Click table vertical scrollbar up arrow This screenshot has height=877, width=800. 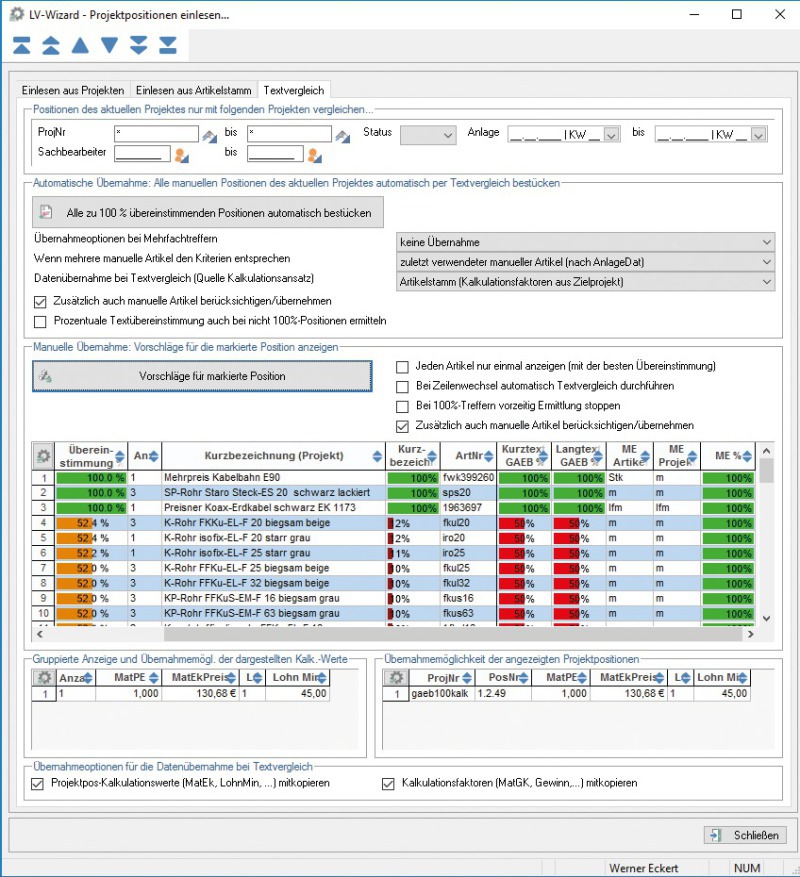[x=767, y=451]
